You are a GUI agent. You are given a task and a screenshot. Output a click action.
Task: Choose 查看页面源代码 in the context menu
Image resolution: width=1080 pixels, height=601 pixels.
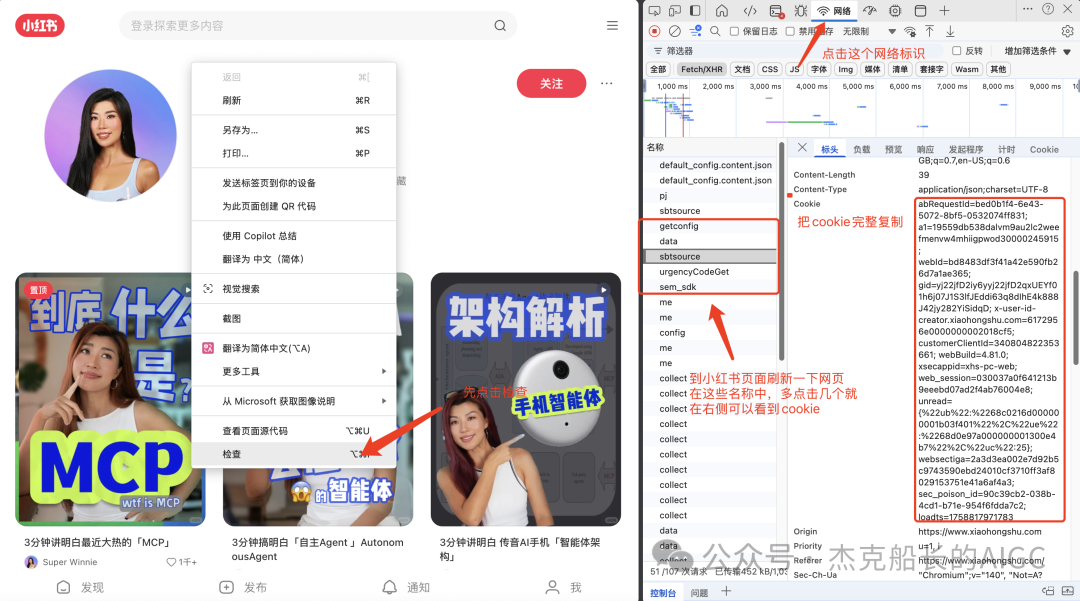tap(295, 431)
